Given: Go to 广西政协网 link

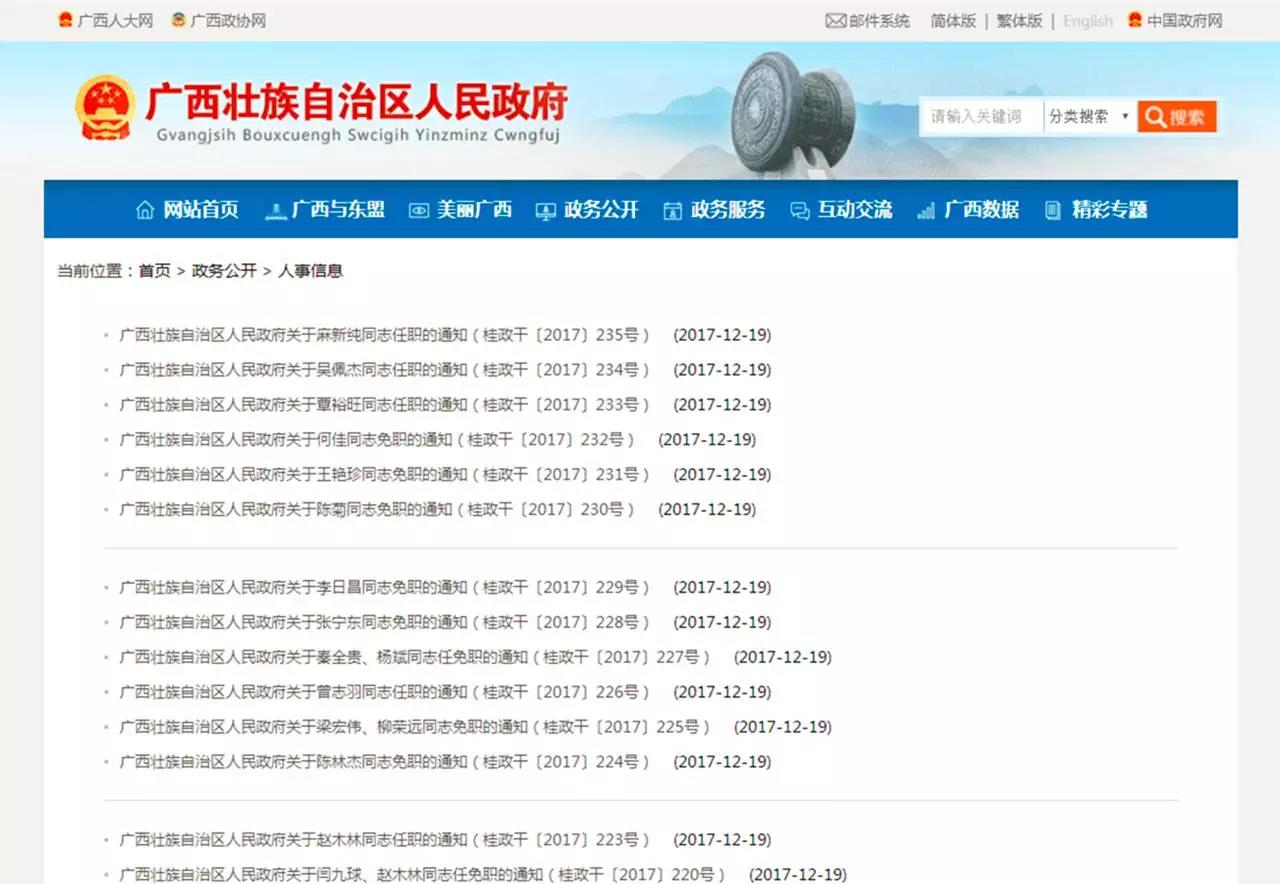Looking at the screenshot, I should [228, 20].
